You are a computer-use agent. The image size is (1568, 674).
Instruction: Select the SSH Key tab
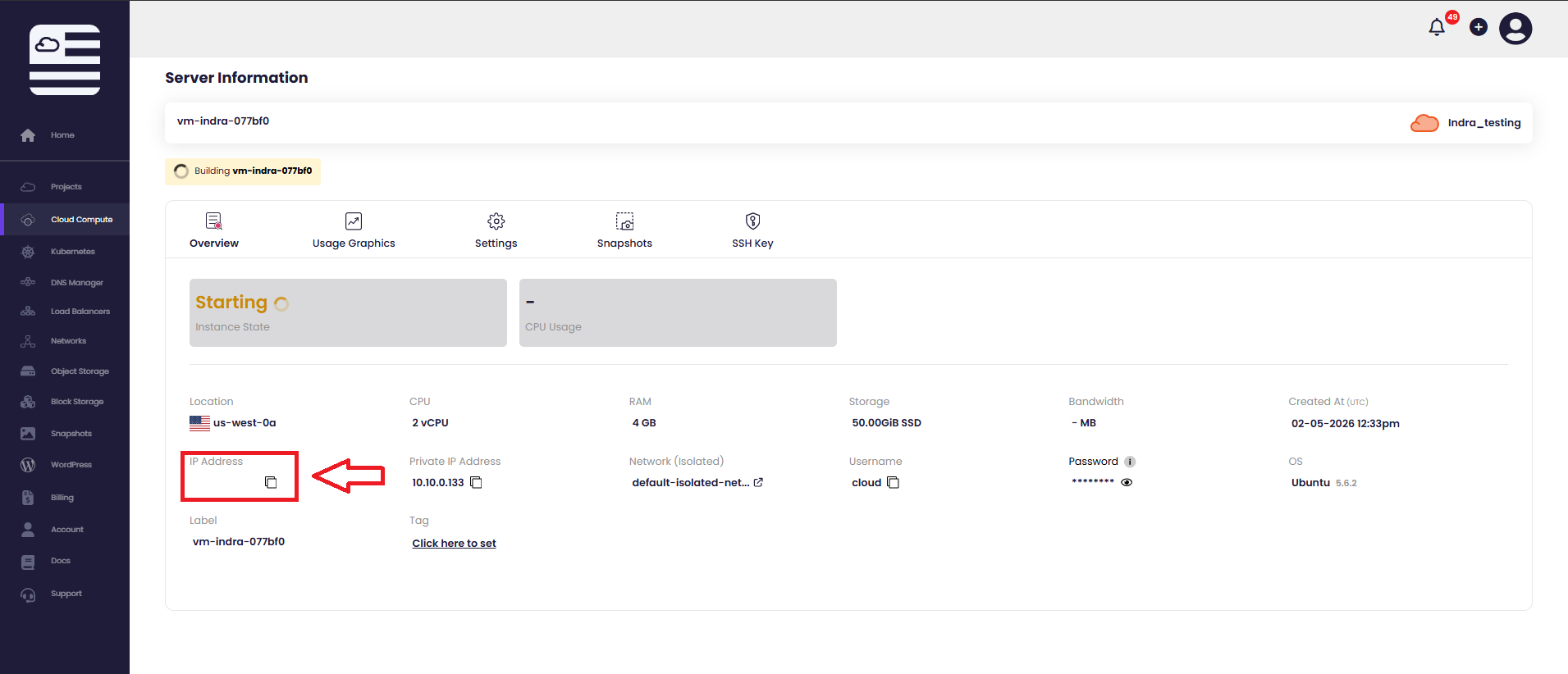[x=752, y=230]
